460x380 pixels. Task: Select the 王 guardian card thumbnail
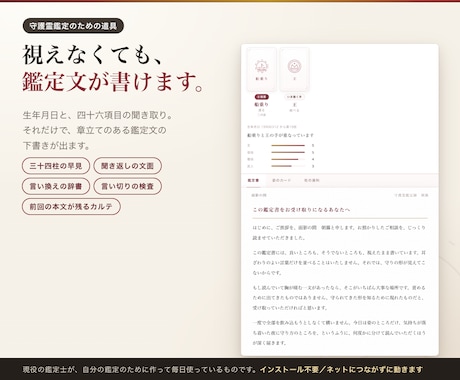click(294, 69)
